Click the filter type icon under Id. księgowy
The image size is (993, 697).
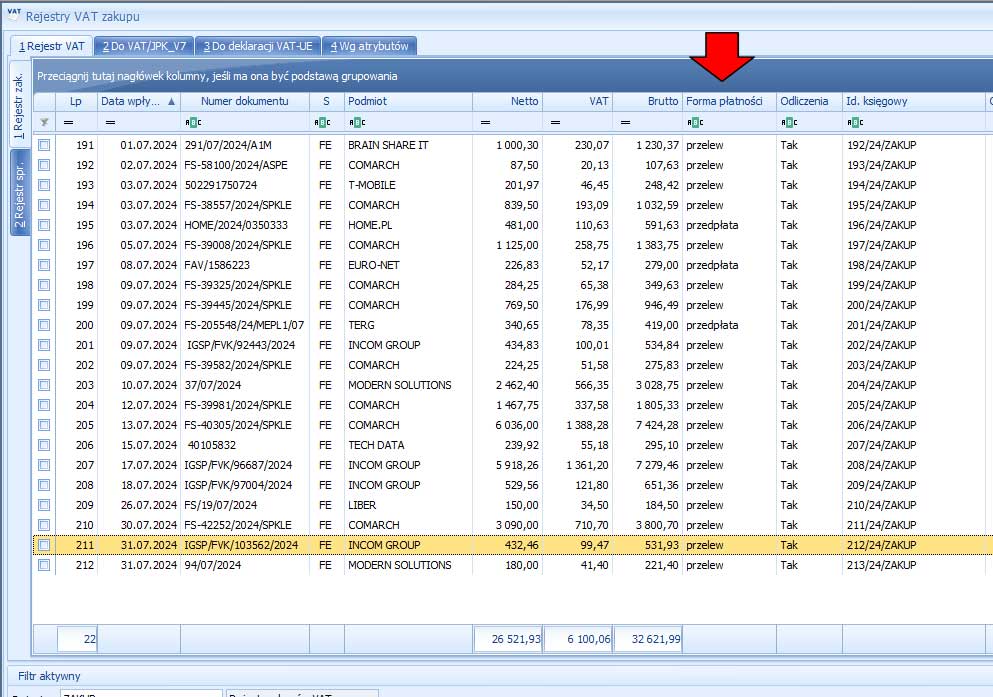coord(855,122)
